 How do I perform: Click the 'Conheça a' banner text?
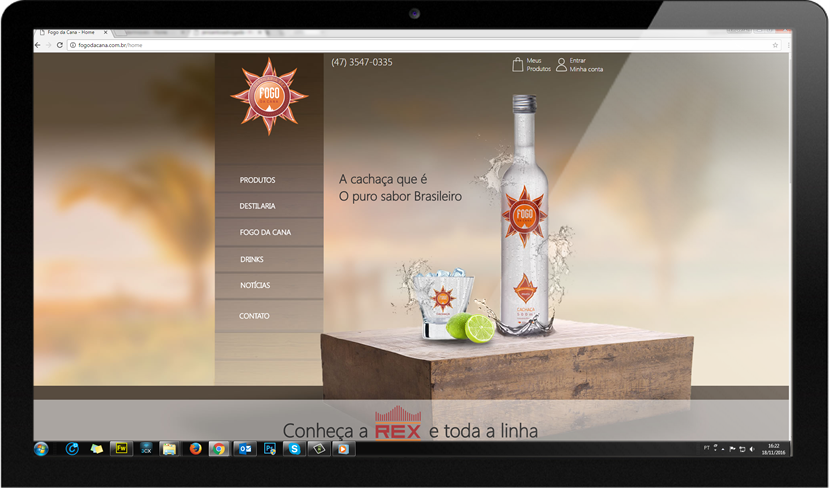click(x=325, y=430)
